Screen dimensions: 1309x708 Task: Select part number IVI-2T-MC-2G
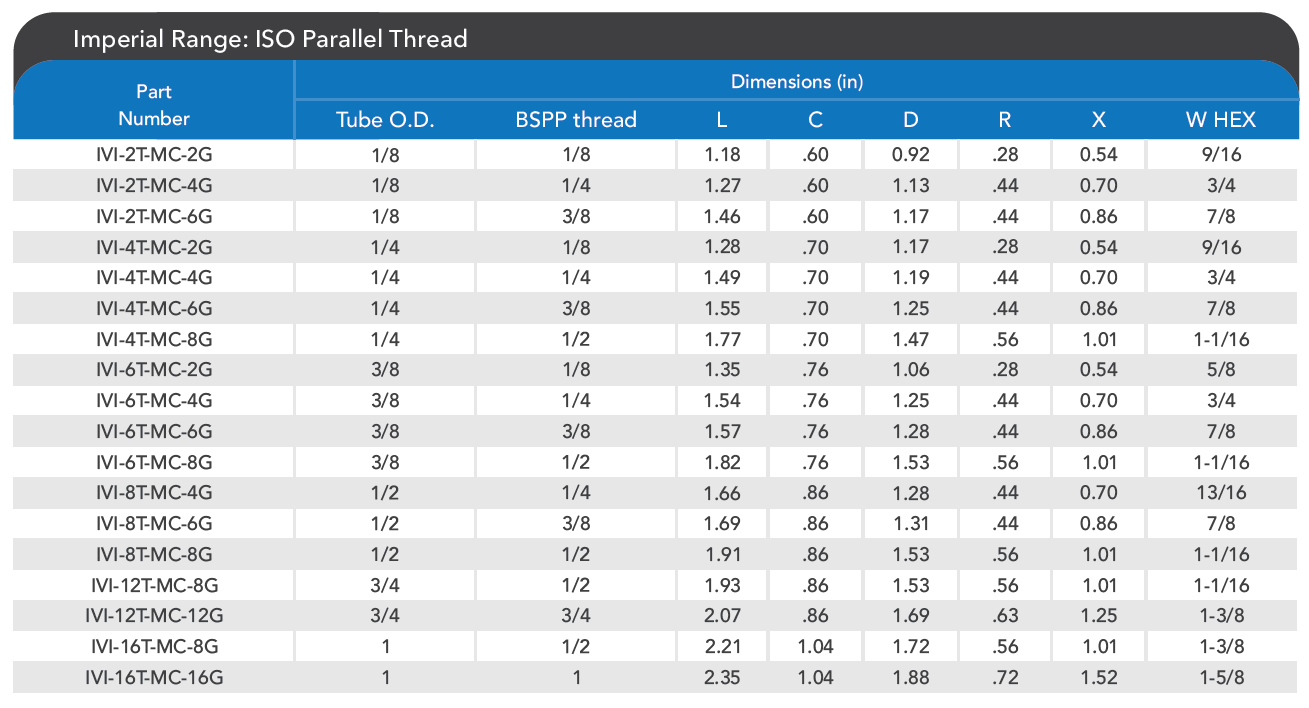pyautogui.click(x=154, y=154)
